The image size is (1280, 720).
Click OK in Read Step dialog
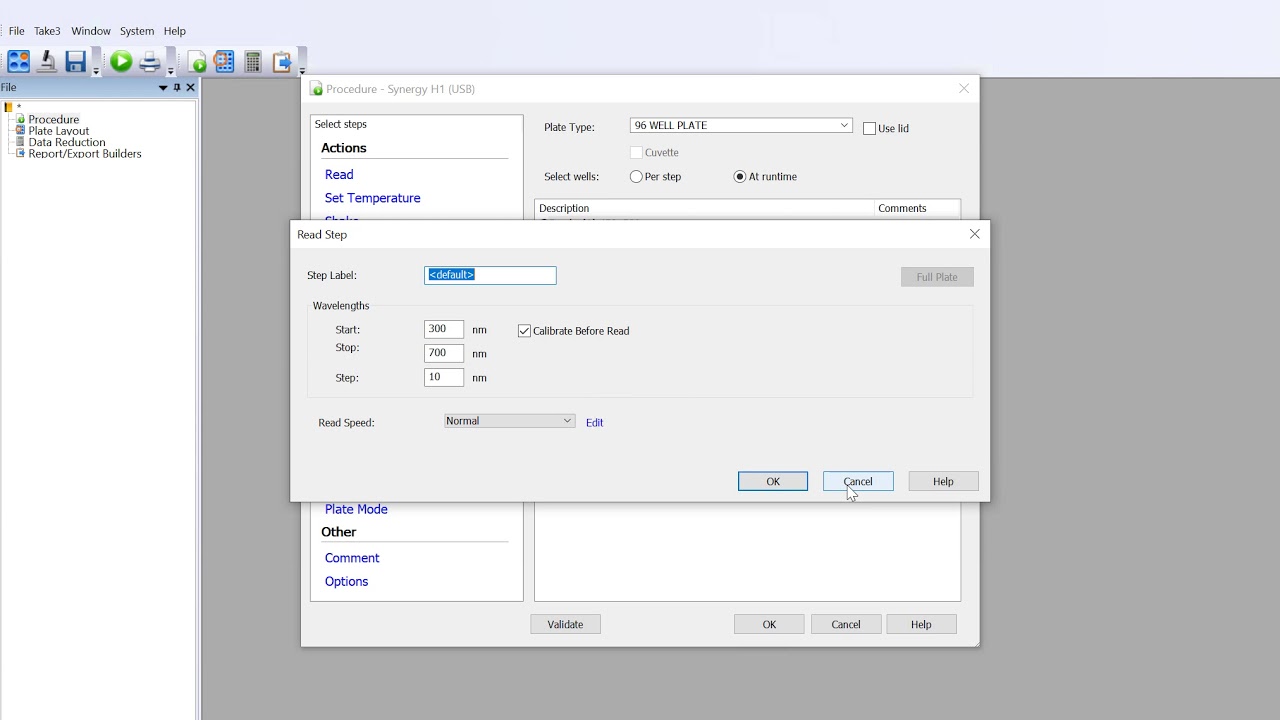click(x=773, y=481)
